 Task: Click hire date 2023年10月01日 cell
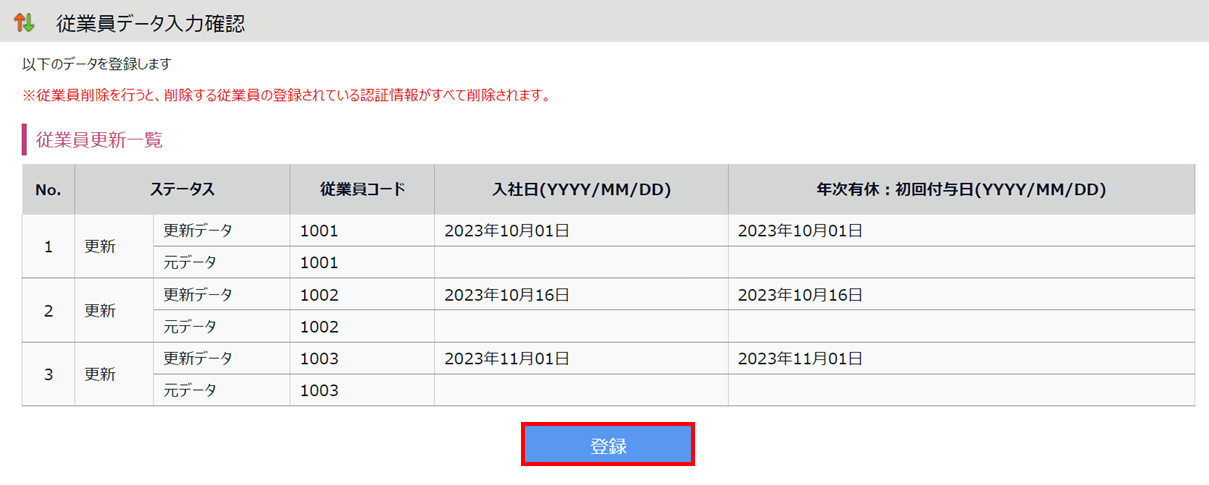[x=507, y=231]
